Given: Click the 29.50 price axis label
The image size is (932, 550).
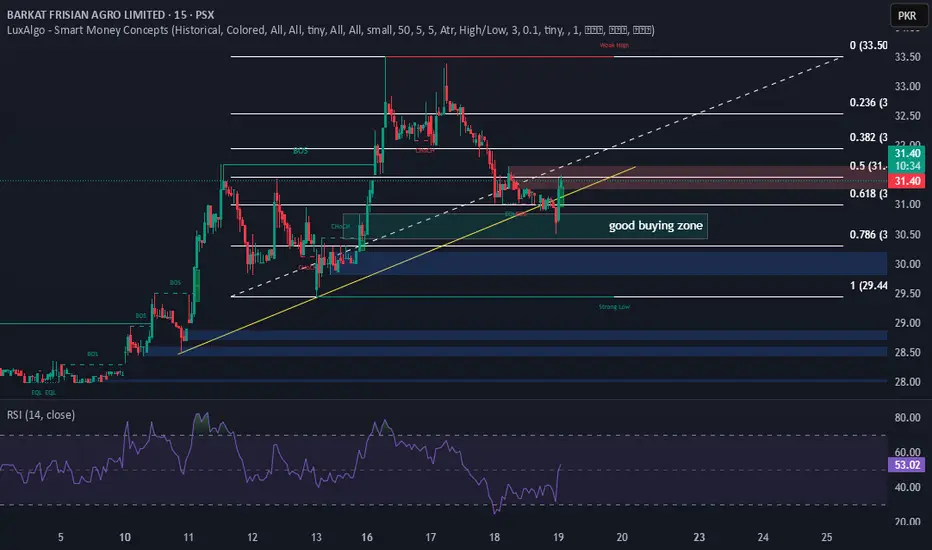Looking at the screenshot, I should (908, 294).
